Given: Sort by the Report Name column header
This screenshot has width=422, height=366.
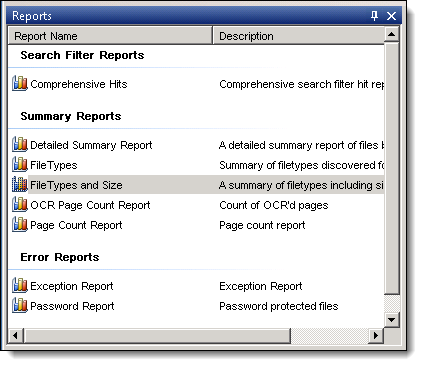Looking at the screenshot, I should [x=110, y=36].
